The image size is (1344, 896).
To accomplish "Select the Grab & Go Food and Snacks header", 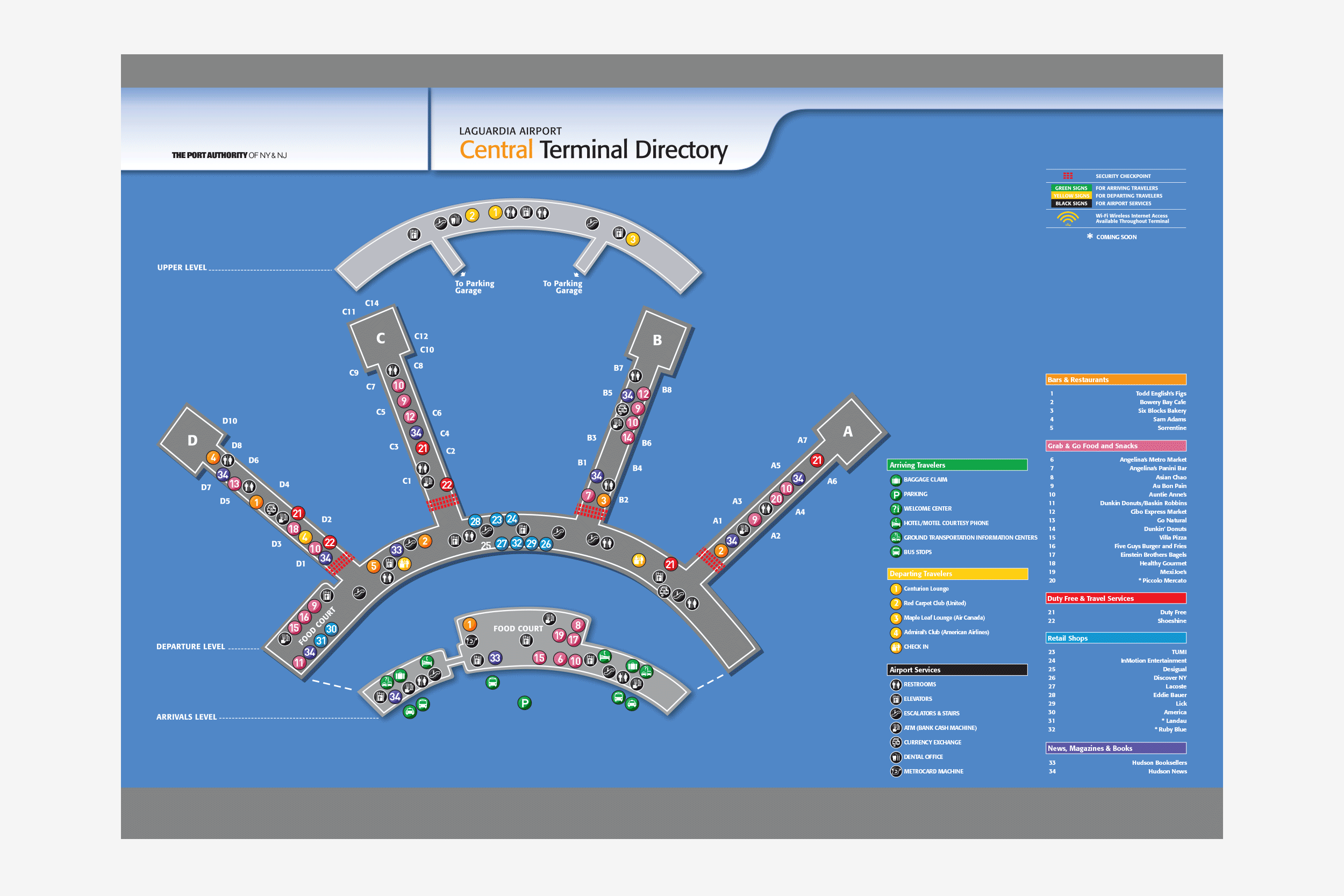I will coord(1116,446).
